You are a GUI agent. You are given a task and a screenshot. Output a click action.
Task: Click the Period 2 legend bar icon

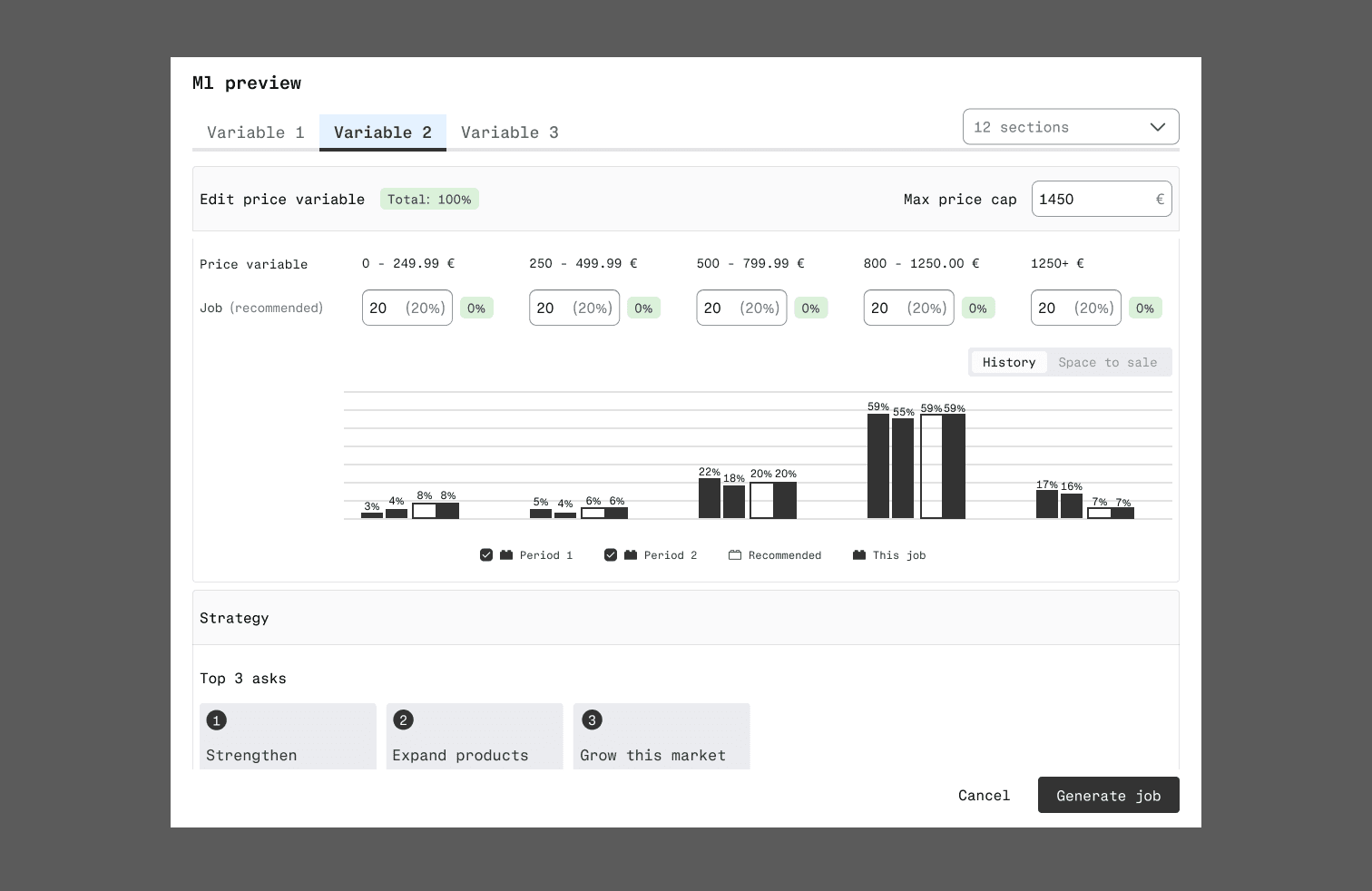(631, 555)
